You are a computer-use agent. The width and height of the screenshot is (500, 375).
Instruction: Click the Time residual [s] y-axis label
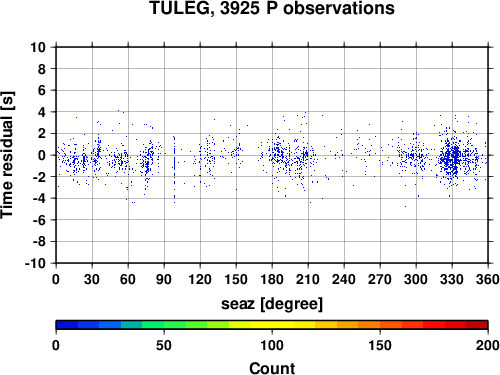7,155
